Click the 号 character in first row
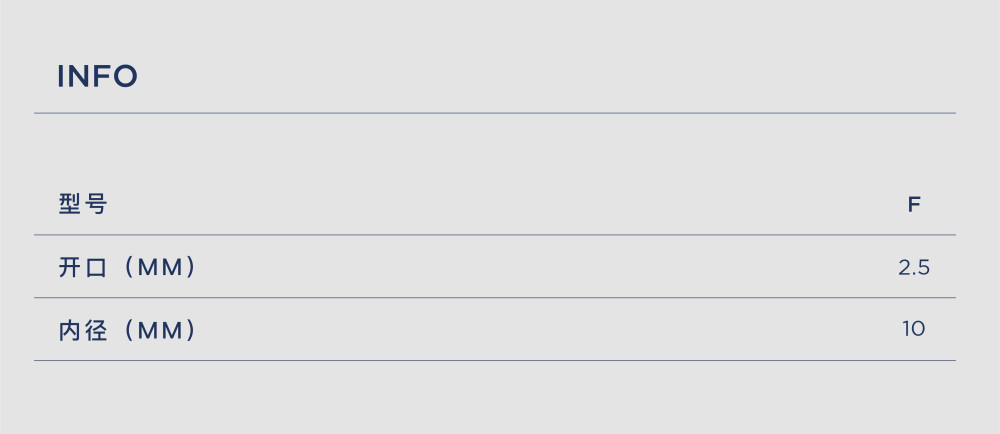Screen dimensions: 1000x434 [96, 204]
